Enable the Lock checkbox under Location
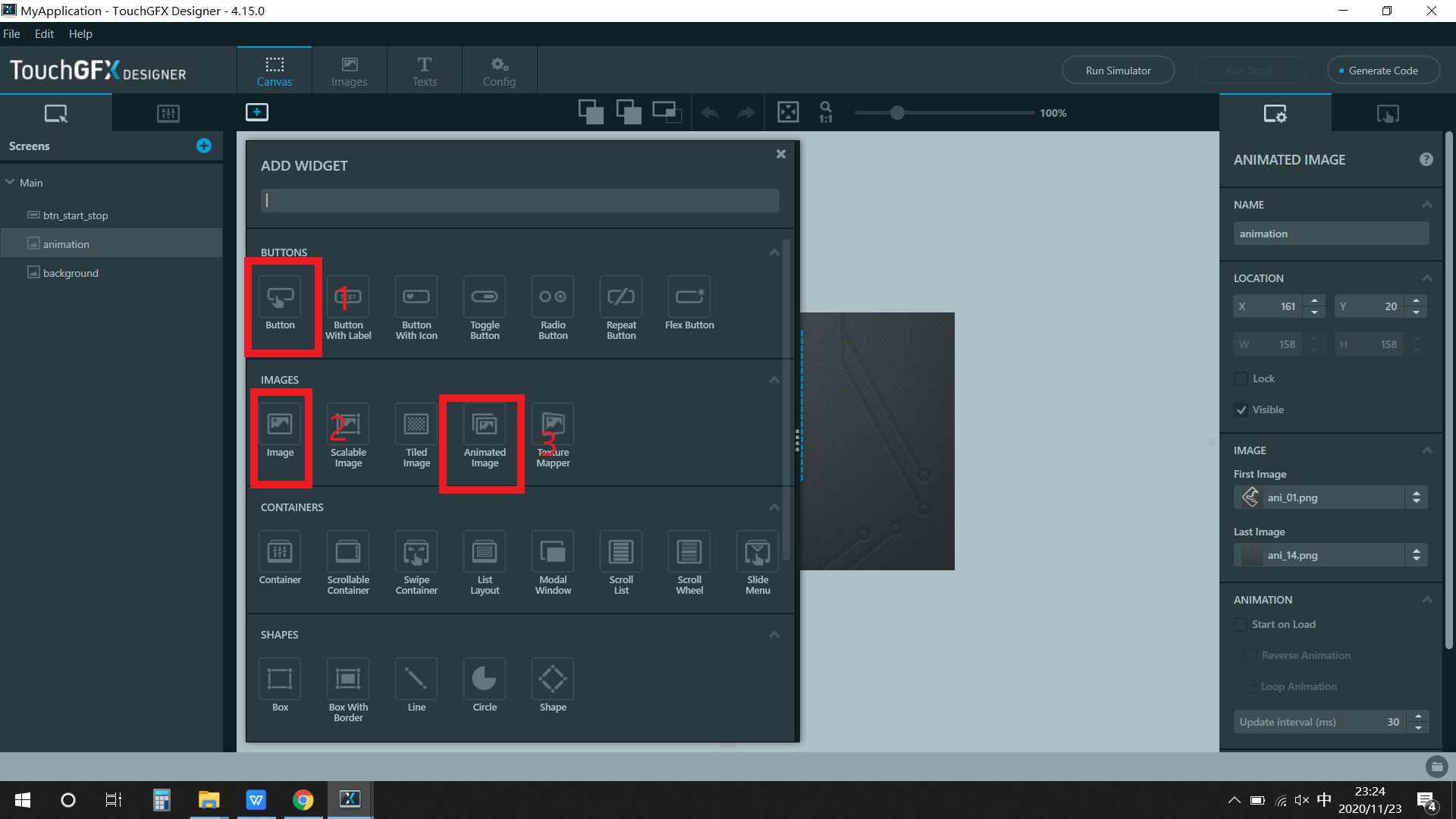The image size is (1456, 819). [1241, 378]
